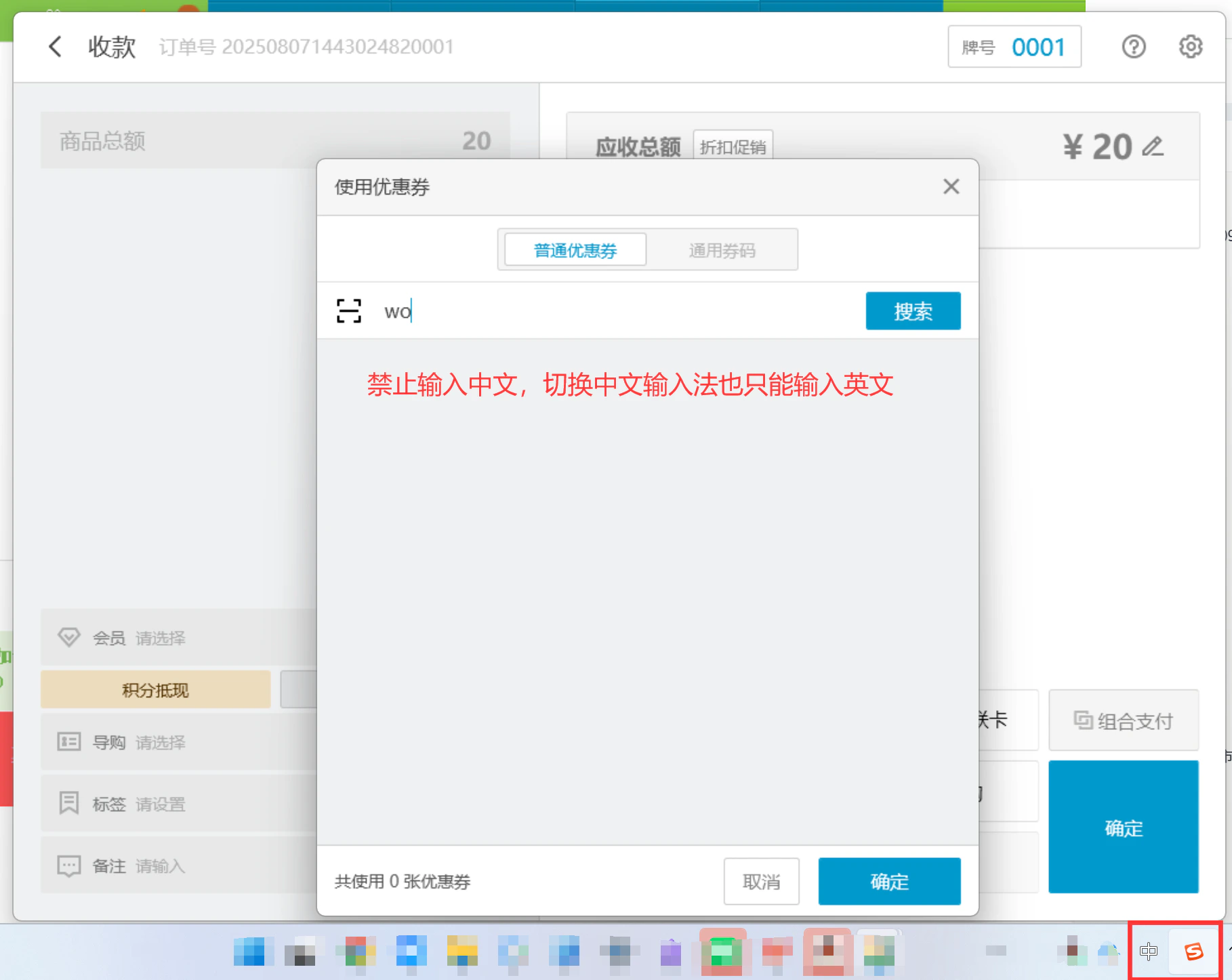This screenshot has height=980, width=1232.
Task: Click the 导购 list icon
Action: [x=69, y=741]
